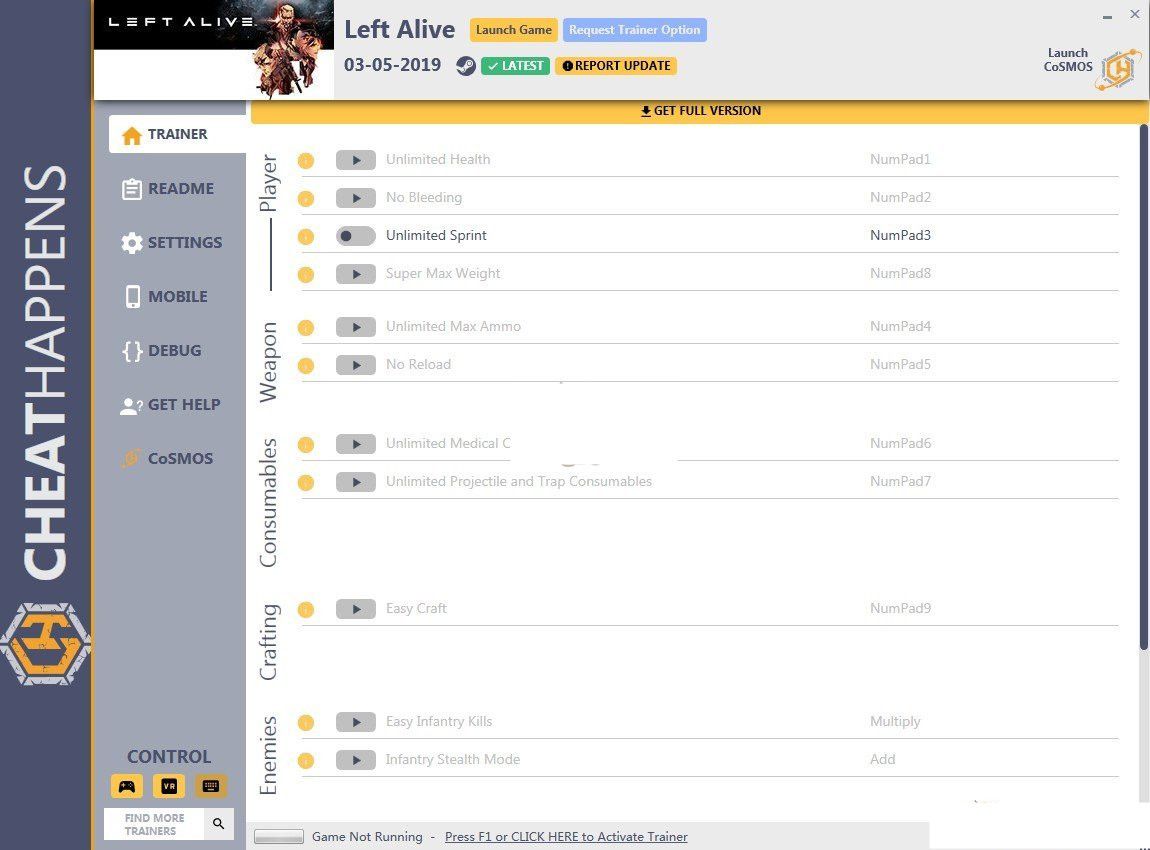This screenshot has height=850, width=1150.
Task: Click the game status indicator bar
Action: [x=279, y=837]
